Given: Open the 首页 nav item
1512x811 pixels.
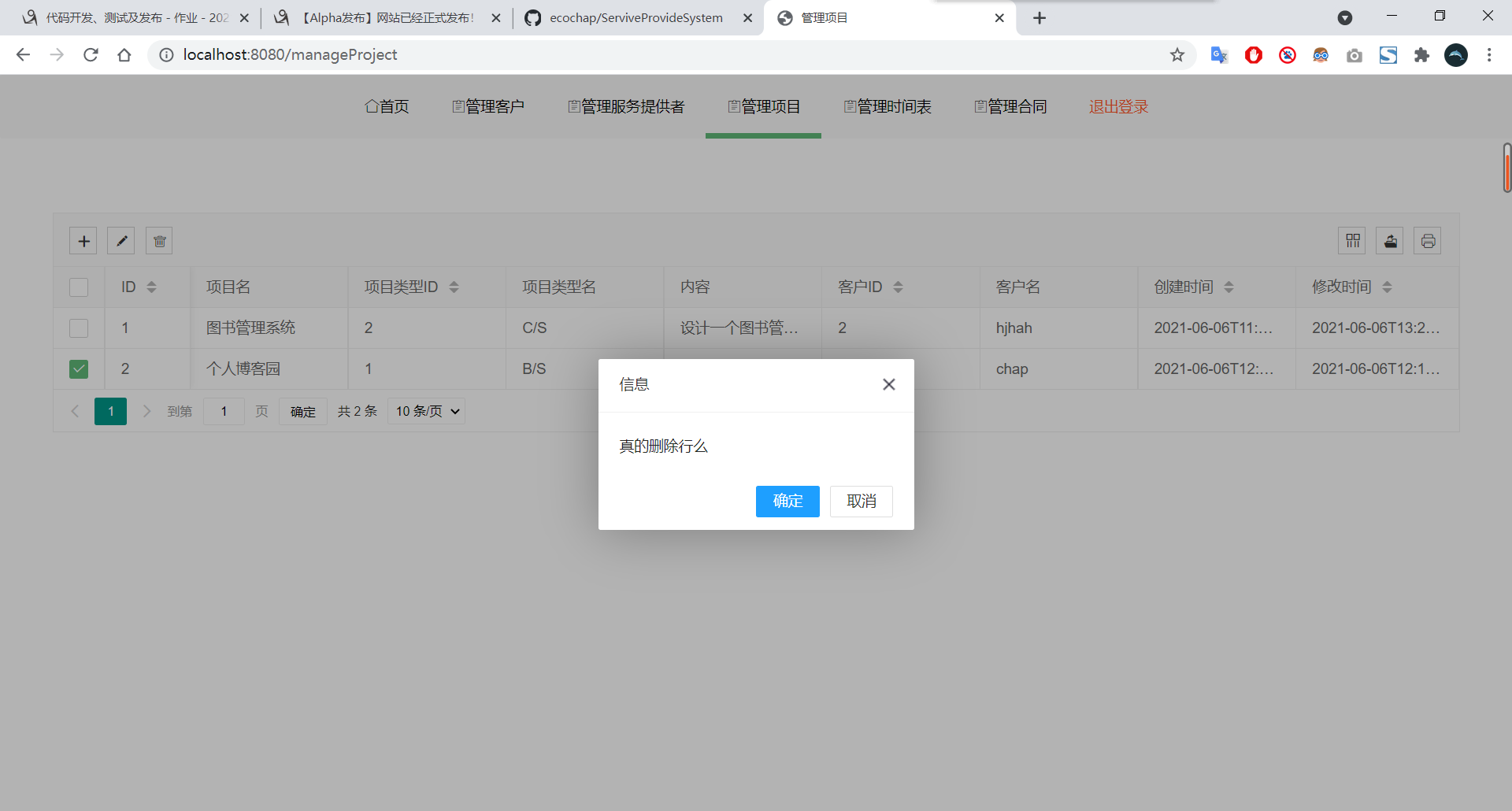Looking at the screenshot, I should click(387, 106).
